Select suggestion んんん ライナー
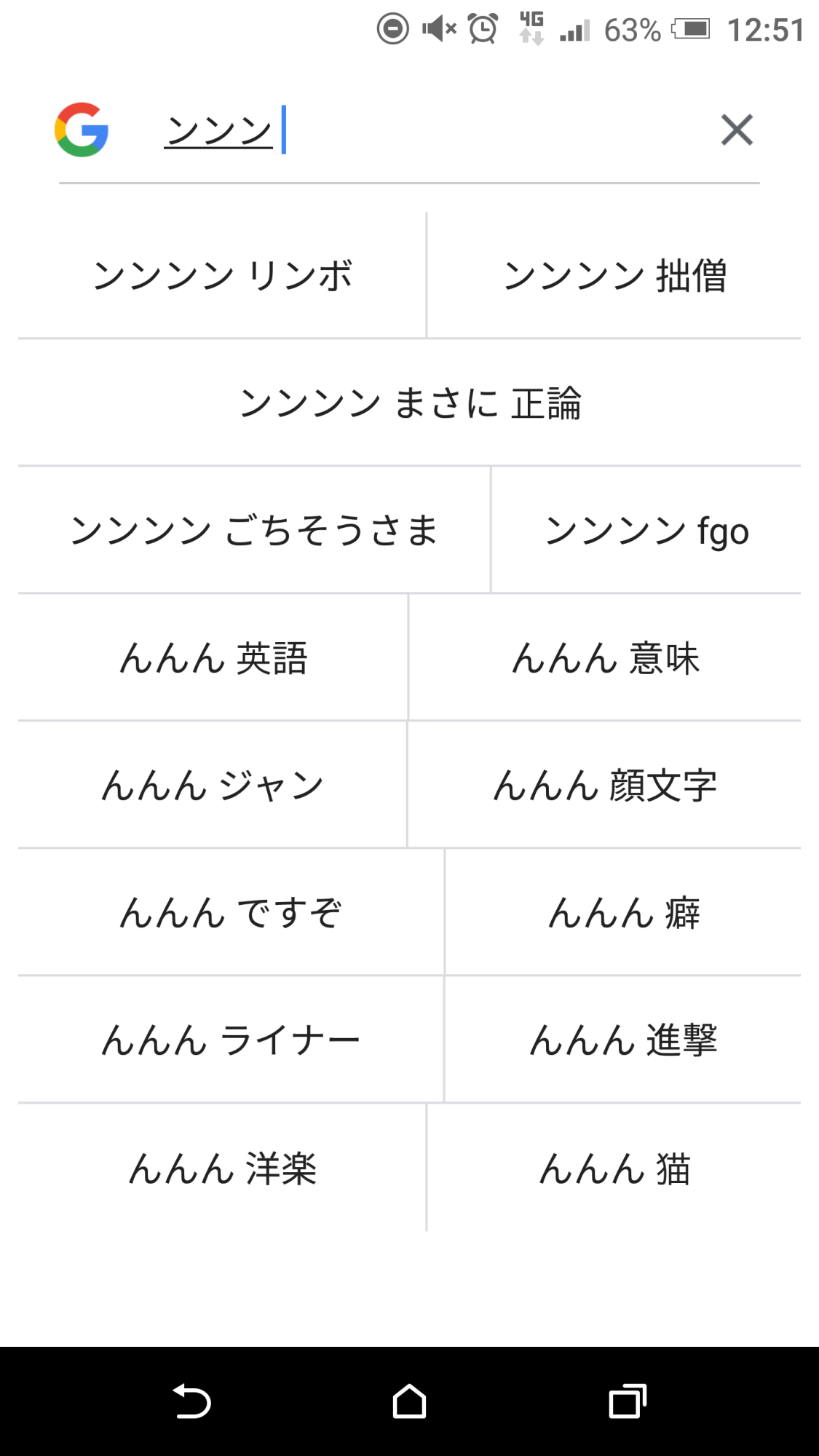 coord(231,1040)
